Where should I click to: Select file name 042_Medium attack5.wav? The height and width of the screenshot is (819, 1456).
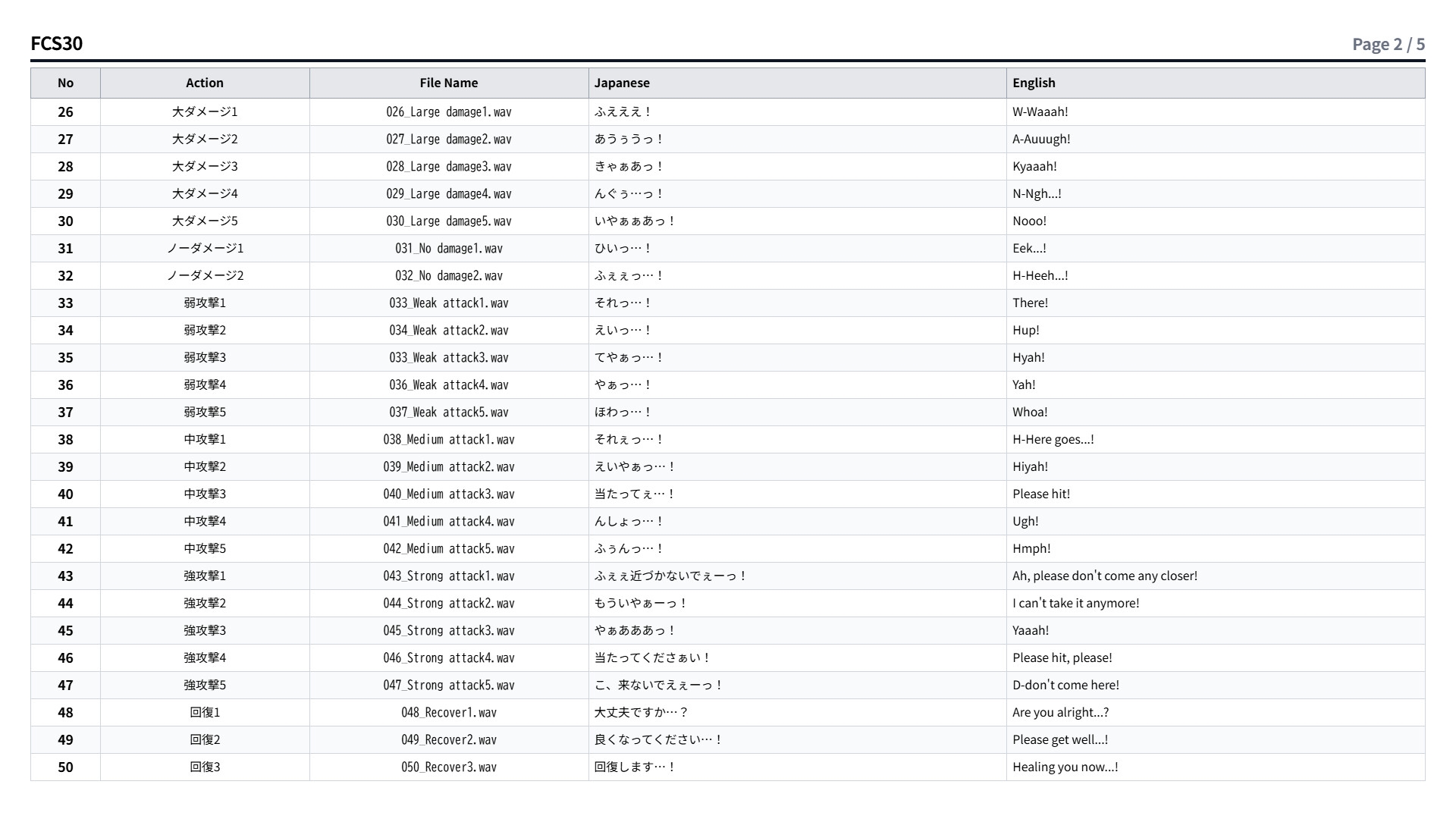449,548
